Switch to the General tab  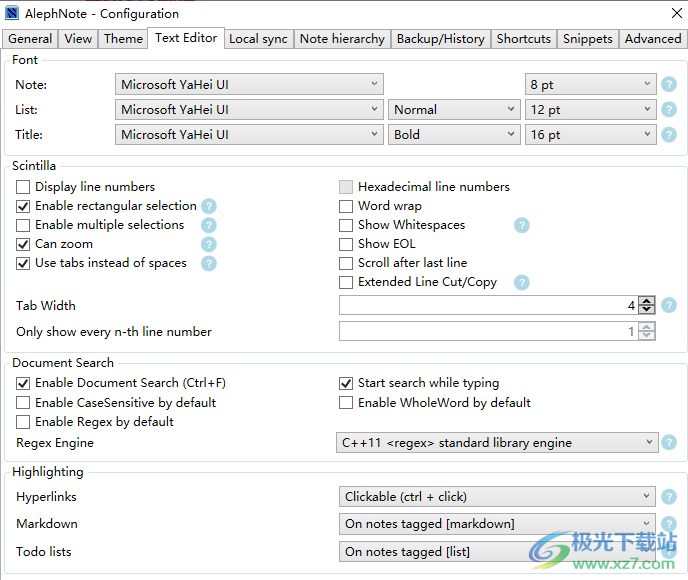tap(30, 39)
